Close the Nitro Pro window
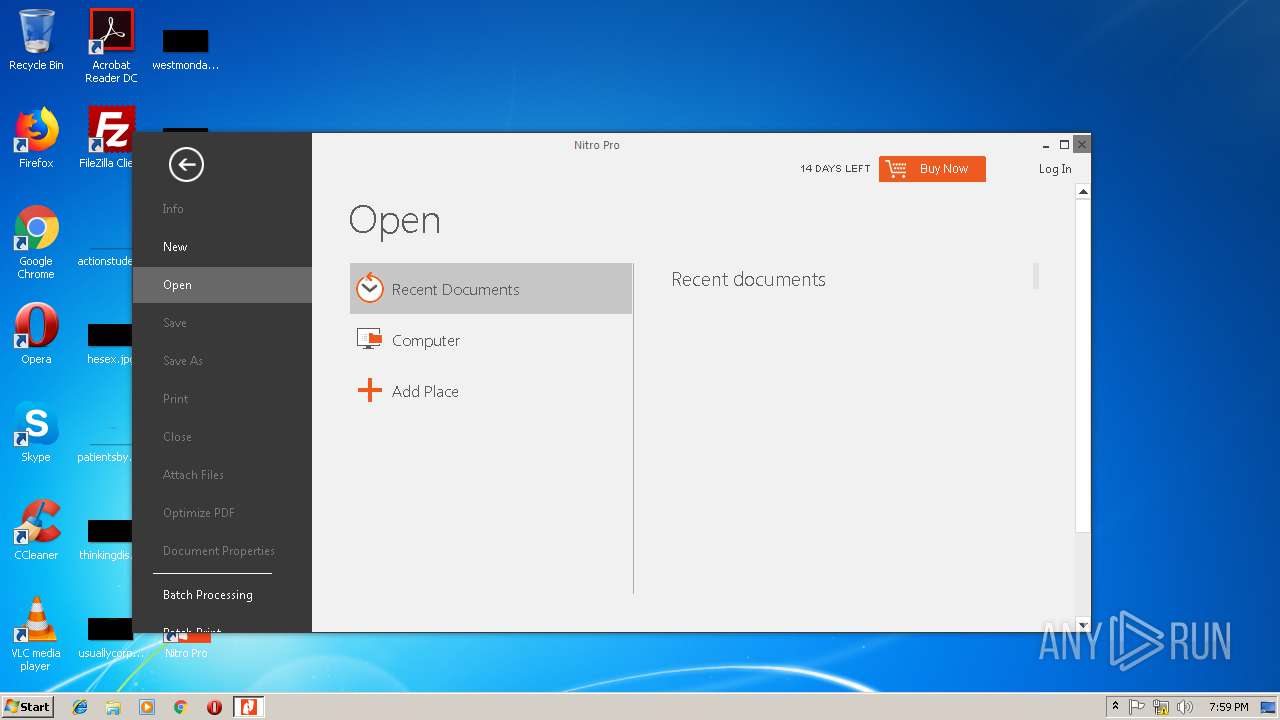1280x720 pixels. [x=1081, y=145]
